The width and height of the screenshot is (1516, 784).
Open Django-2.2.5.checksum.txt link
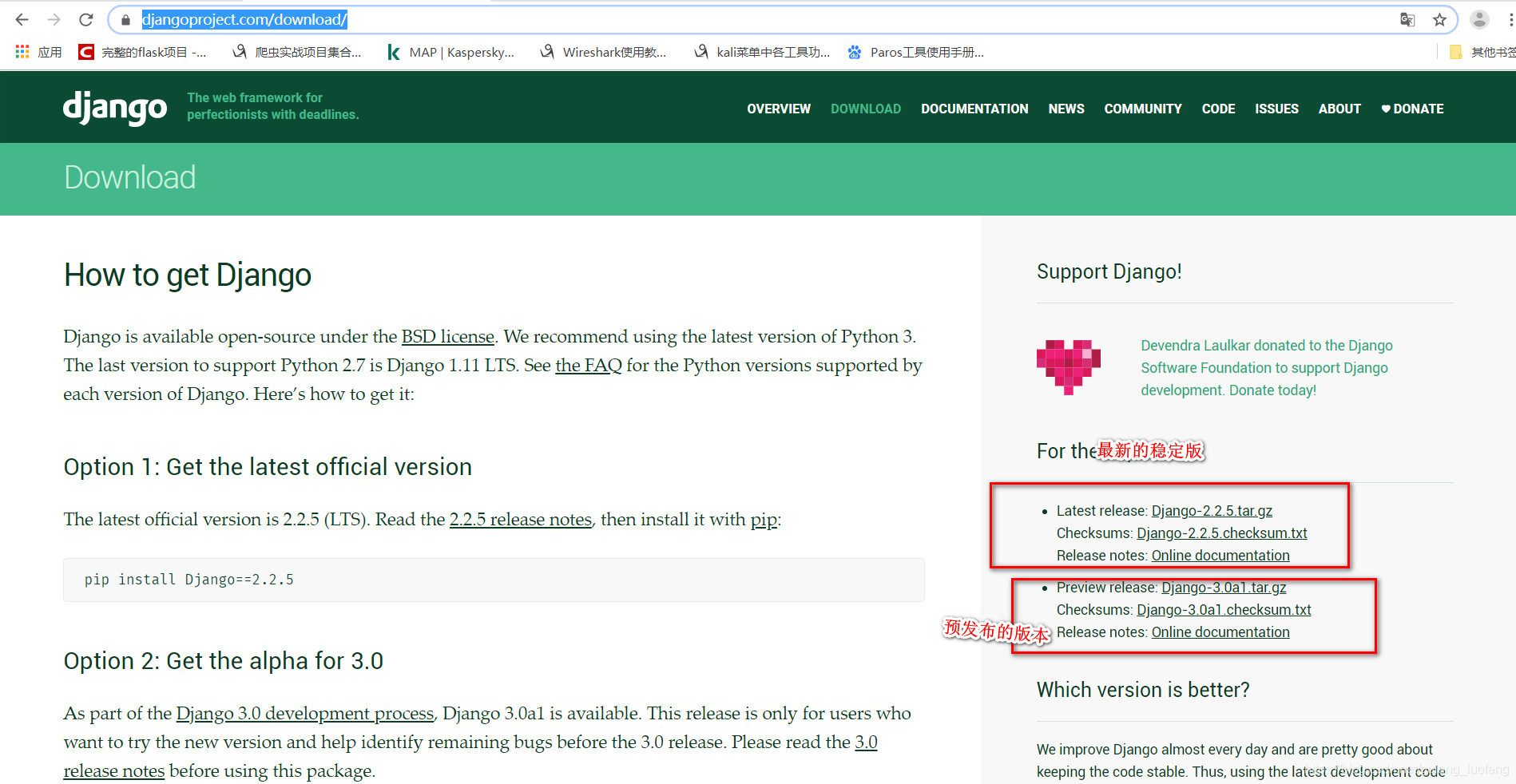1222,533
